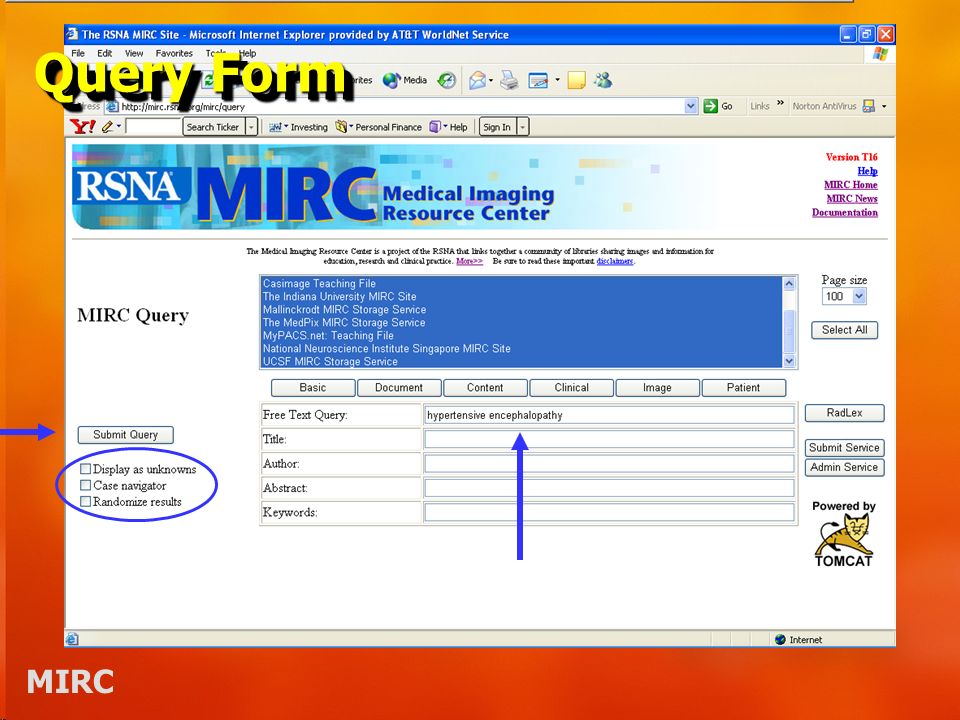Select The MedPix MIRC Storage Service row
The width and height of the screenshot is (960, 720).
pos(522,323)
